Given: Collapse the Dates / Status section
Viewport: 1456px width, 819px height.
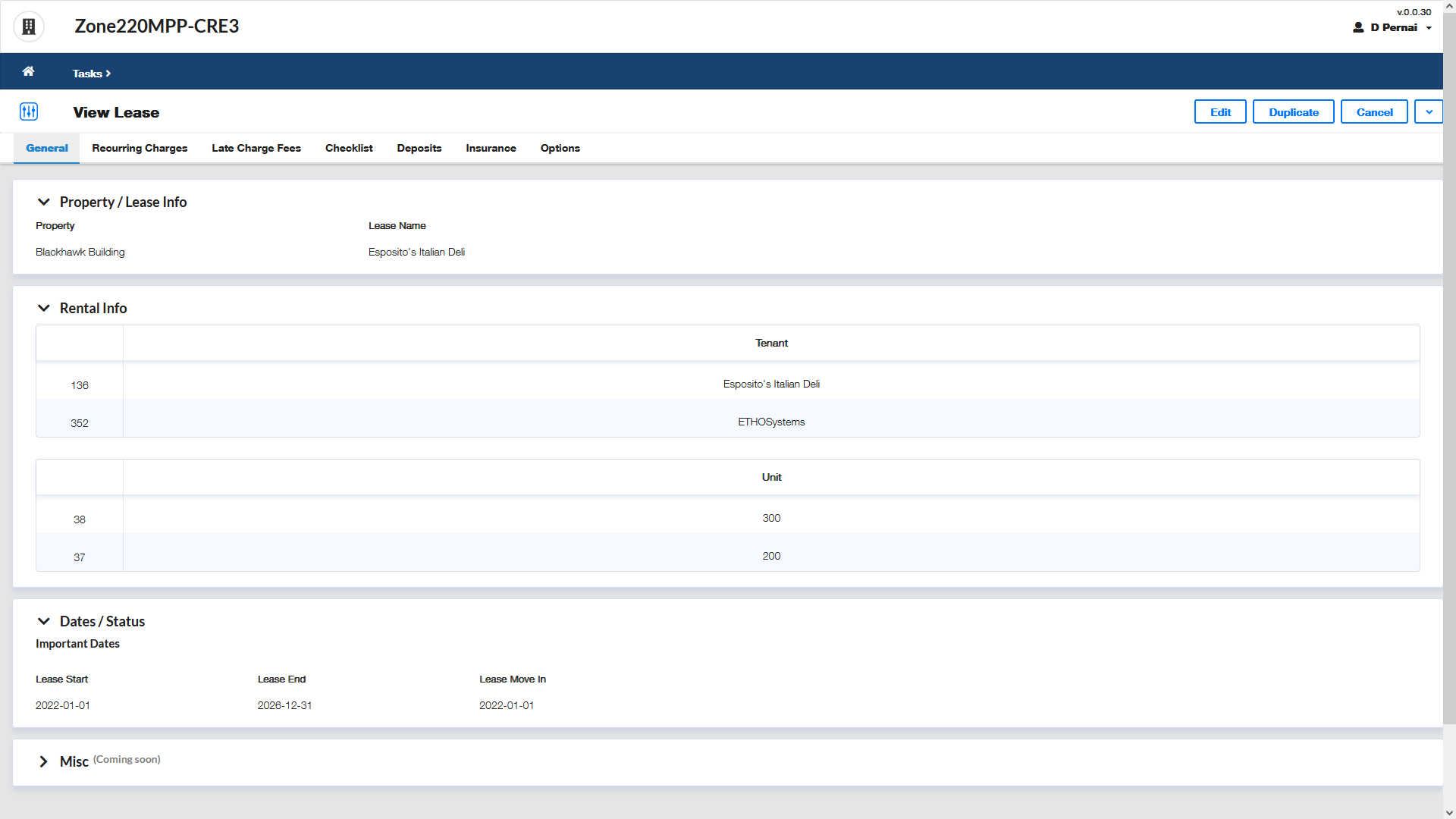Looking at the screenshot, I should (x=44, y=621).
